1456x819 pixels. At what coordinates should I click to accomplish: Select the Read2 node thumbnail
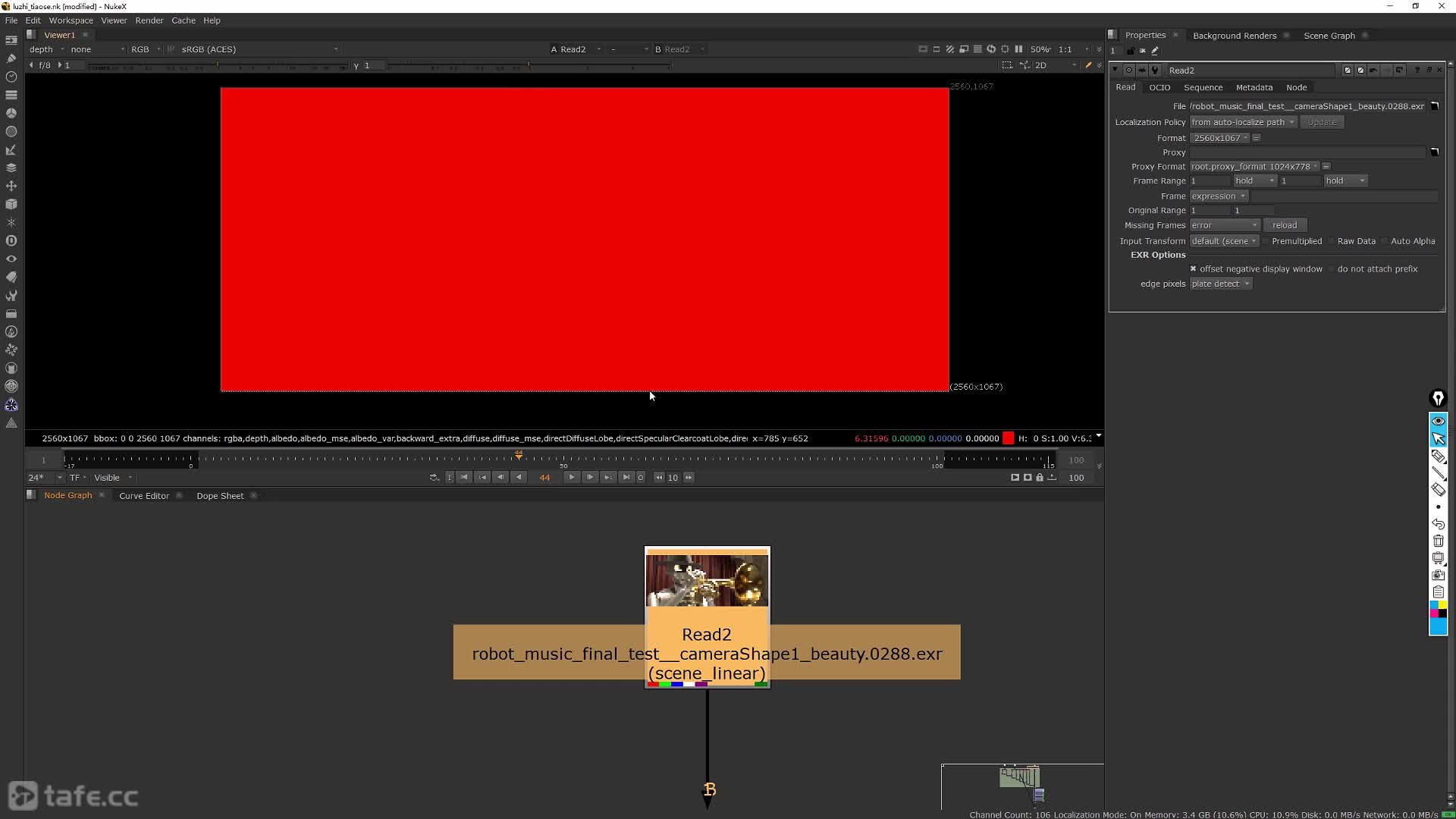pyautogui.click(x=707, y=581)
